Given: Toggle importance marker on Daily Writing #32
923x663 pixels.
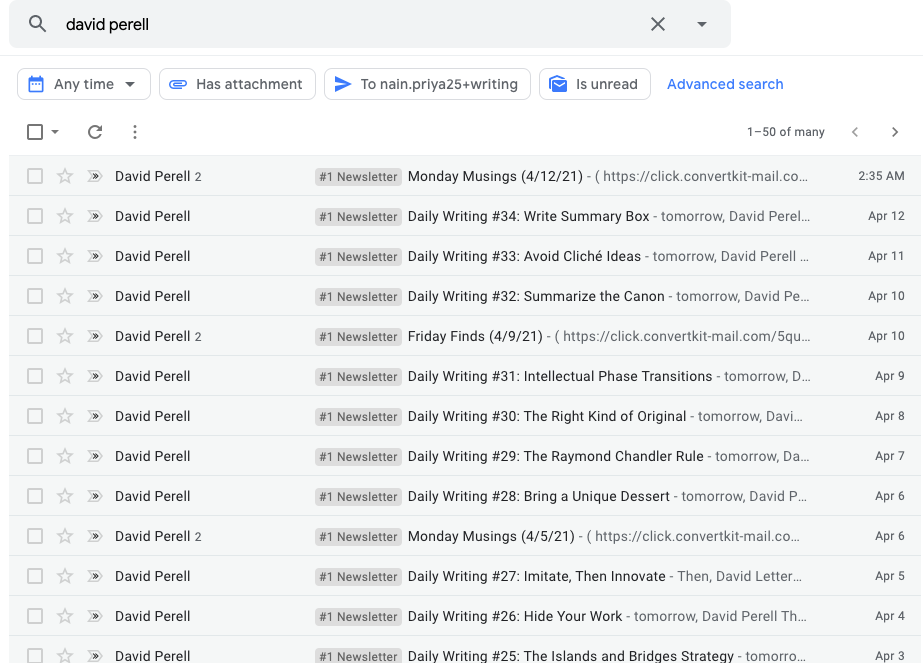Looking at the screenshot, I should click(x=94, y=296).
